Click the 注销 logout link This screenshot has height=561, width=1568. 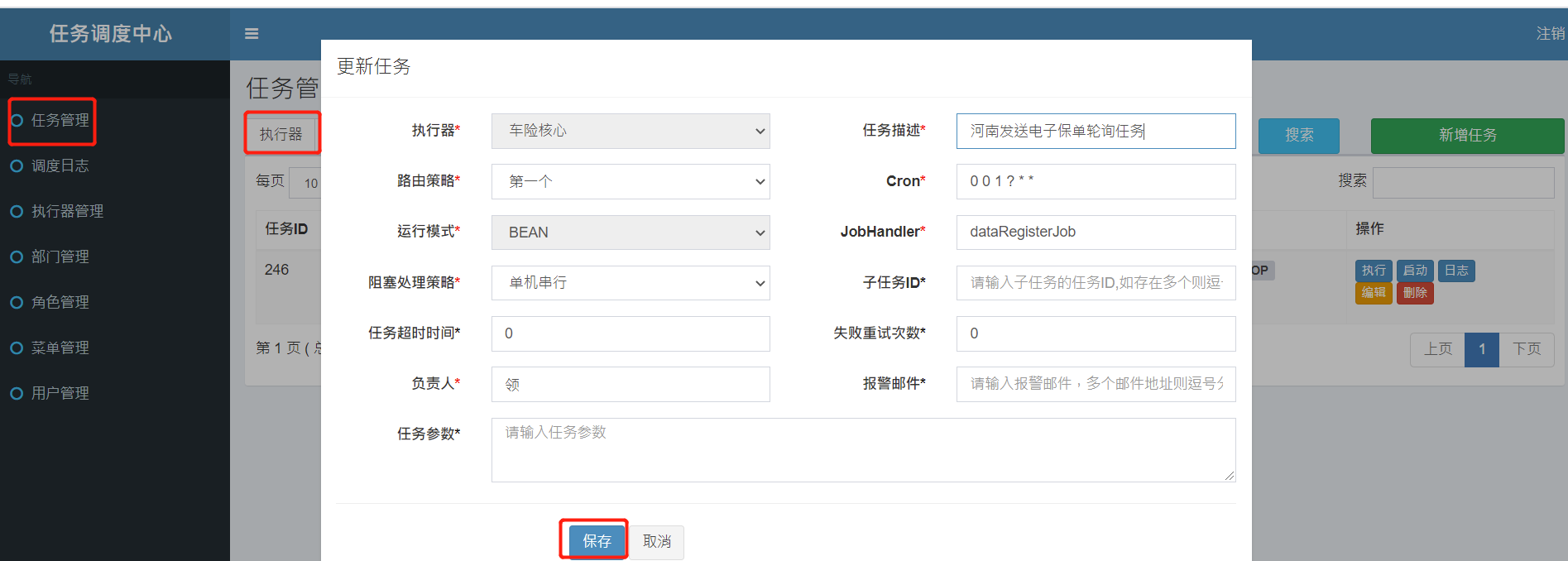[x=1551, y=34]
